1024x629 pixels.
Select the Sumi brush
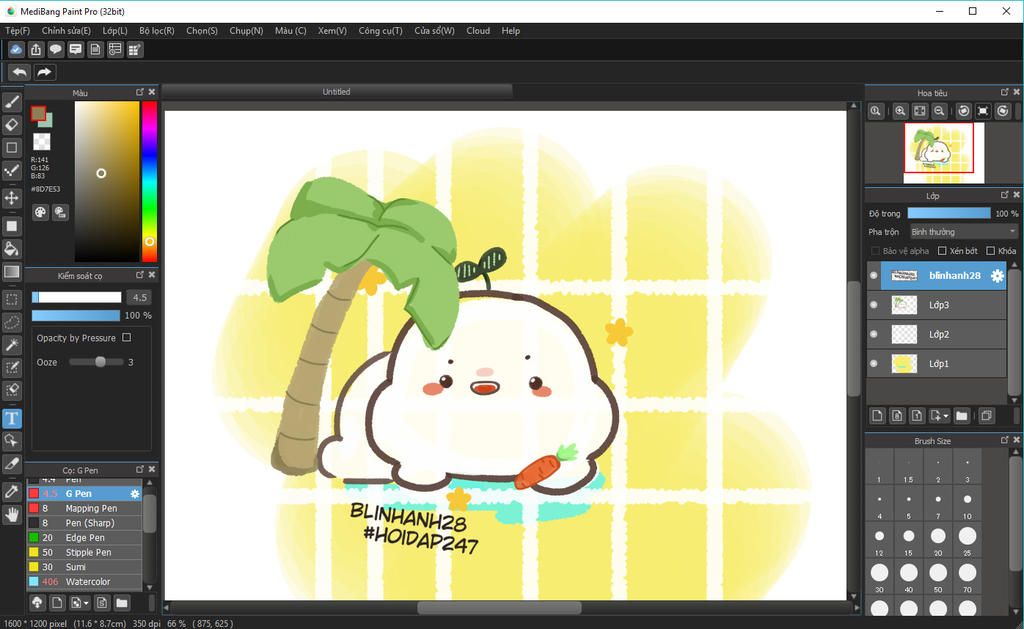click(x=84, y=567)
